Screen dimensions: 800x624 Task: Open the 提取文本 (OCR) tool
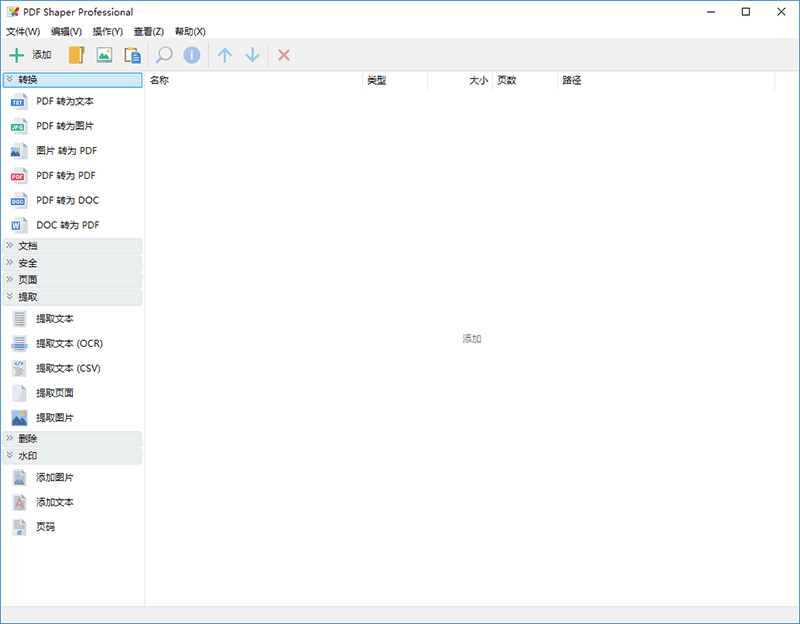69,343
